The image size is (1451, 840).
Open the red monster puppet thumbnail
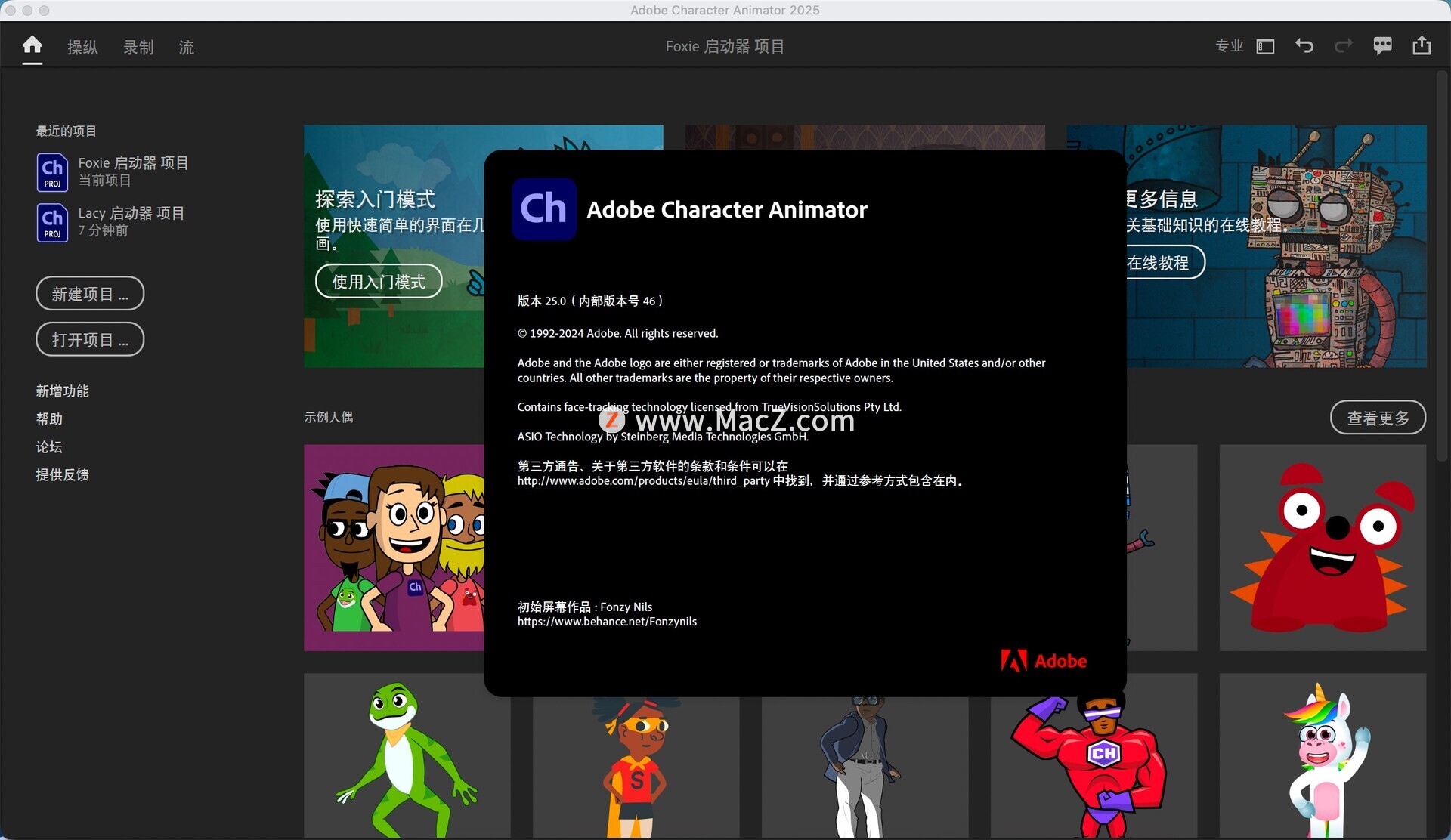point(1323,548)
